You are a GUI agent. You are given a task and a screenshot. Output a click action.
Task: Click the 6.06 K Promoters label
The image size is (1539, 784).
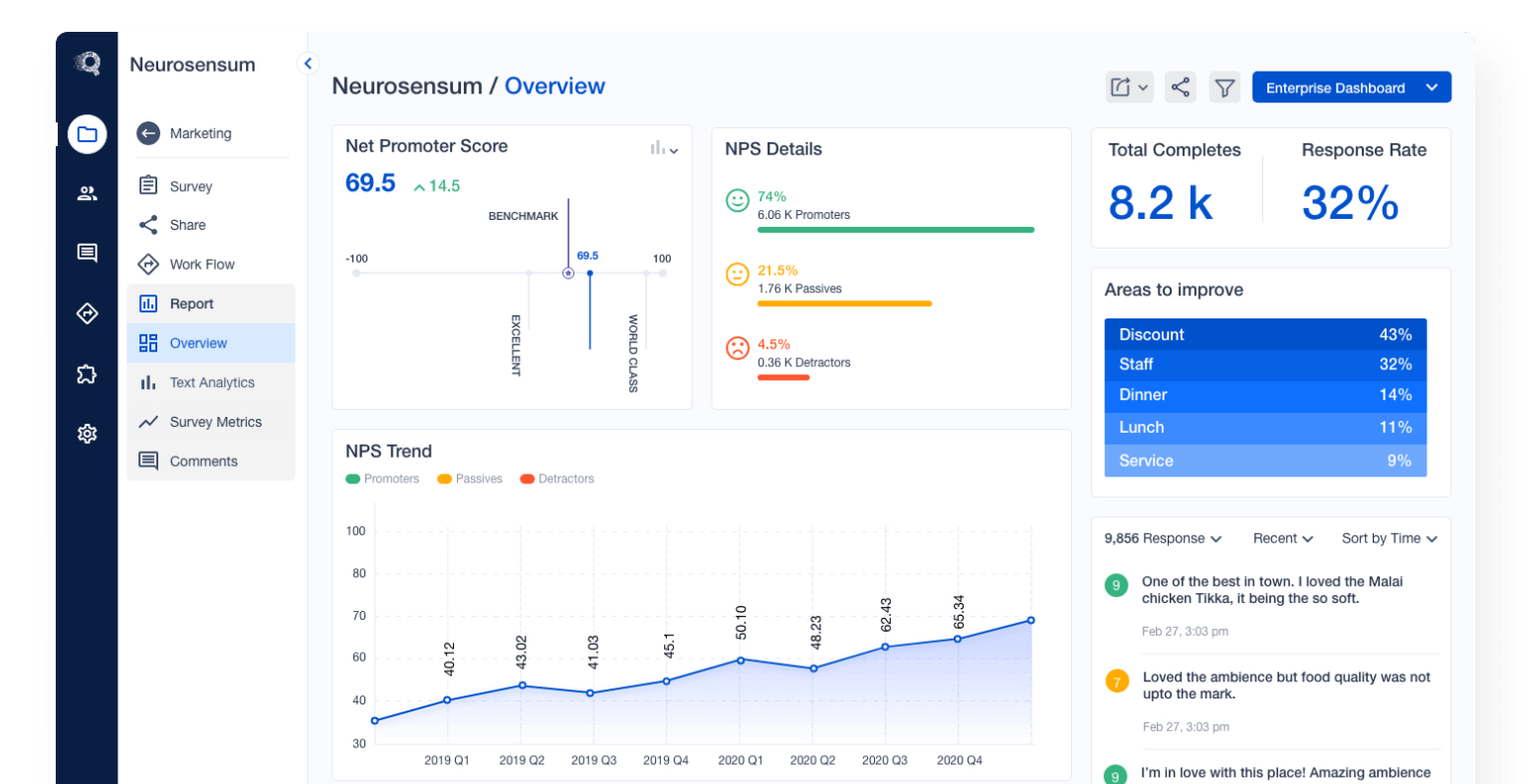click(803, 215)
